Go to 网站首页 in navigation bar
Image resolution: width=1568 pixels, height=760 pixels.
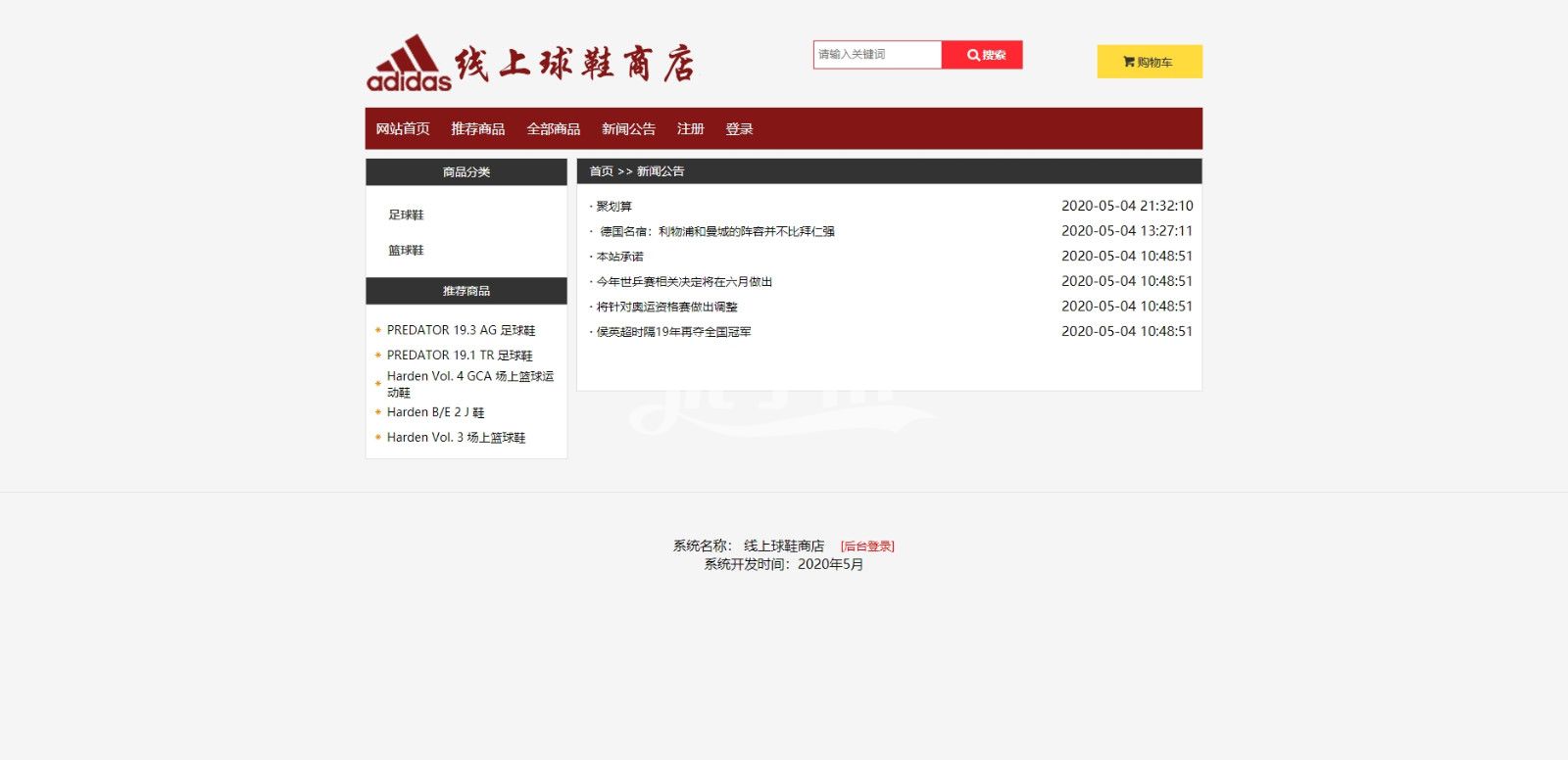coord(403,129)
